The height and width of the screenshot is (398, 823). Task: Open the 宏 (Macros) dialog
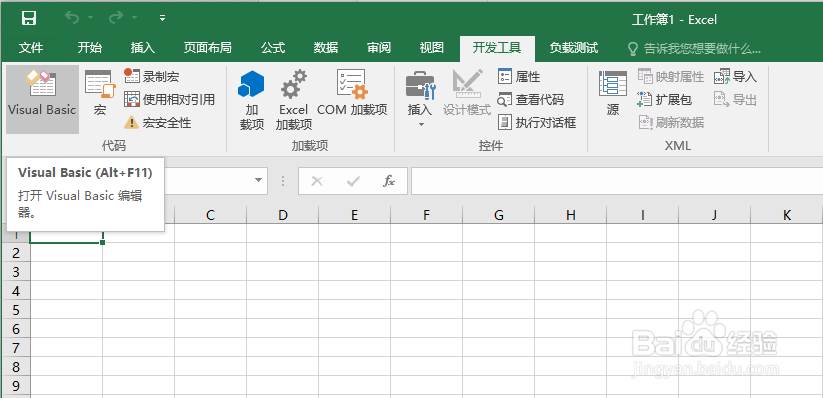point(100,93)
